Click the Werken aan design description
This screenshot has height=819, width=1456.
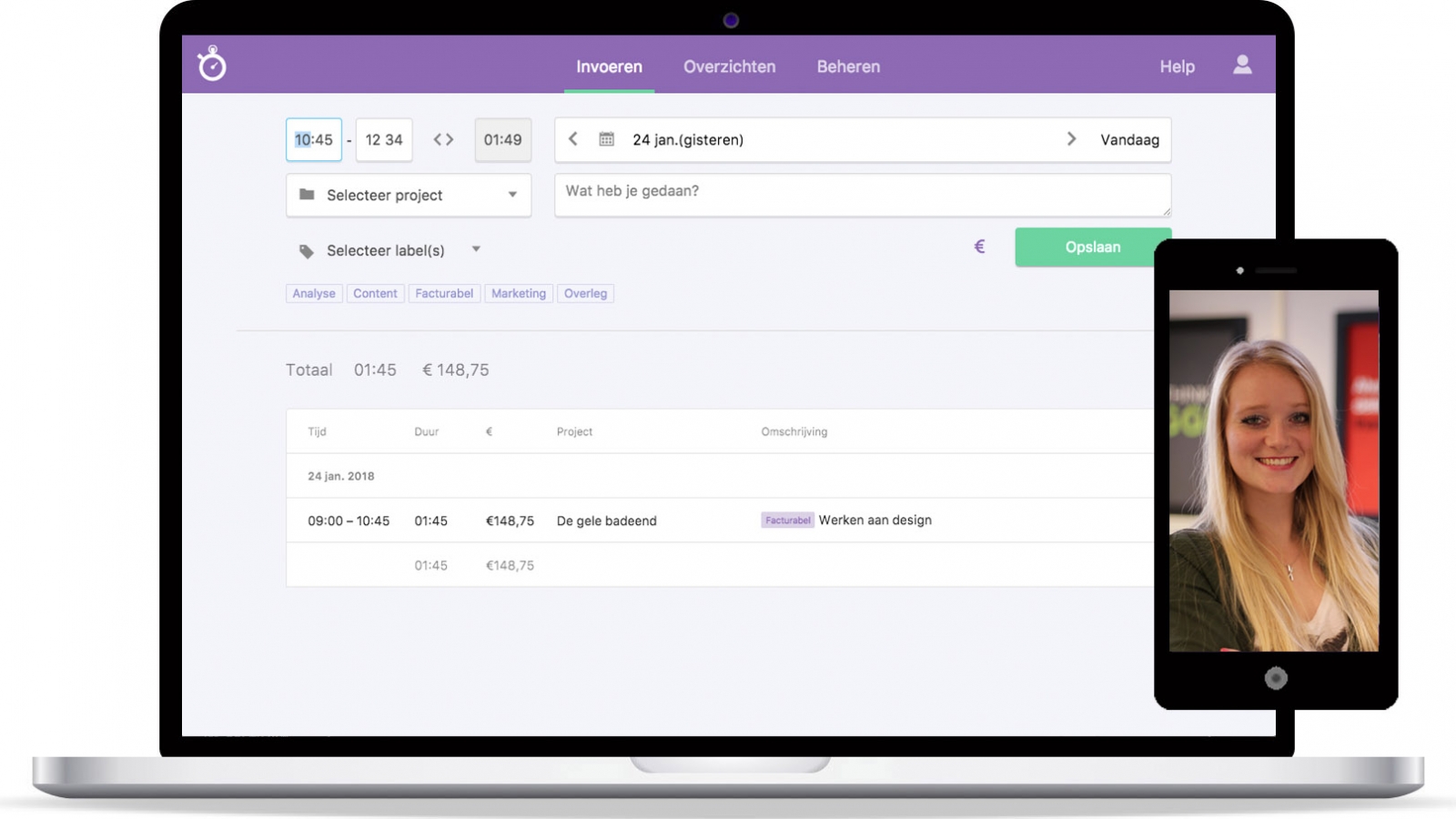click(x=875, y=520)
